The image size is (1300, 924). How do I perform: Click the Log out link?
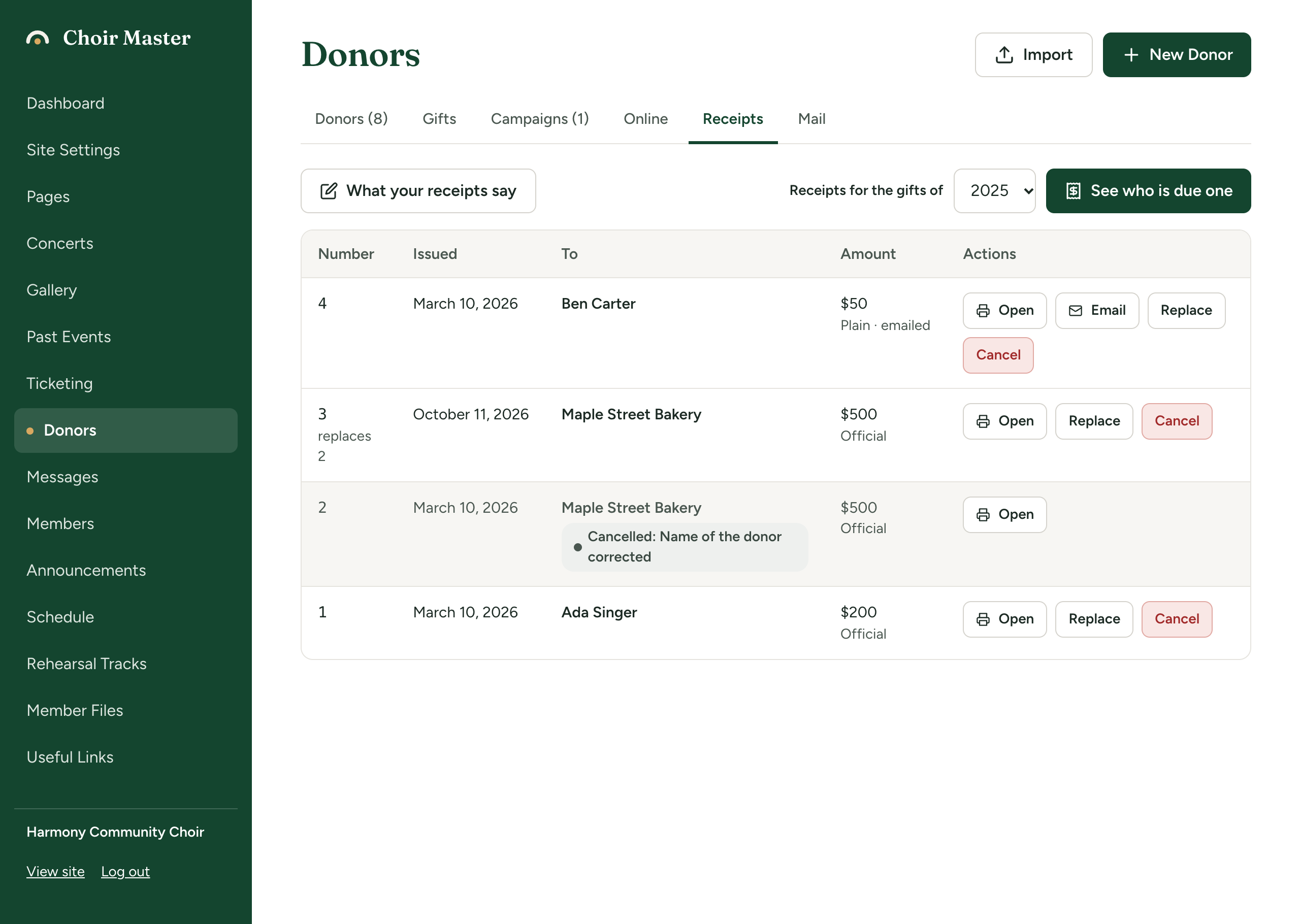click(125, 872)
